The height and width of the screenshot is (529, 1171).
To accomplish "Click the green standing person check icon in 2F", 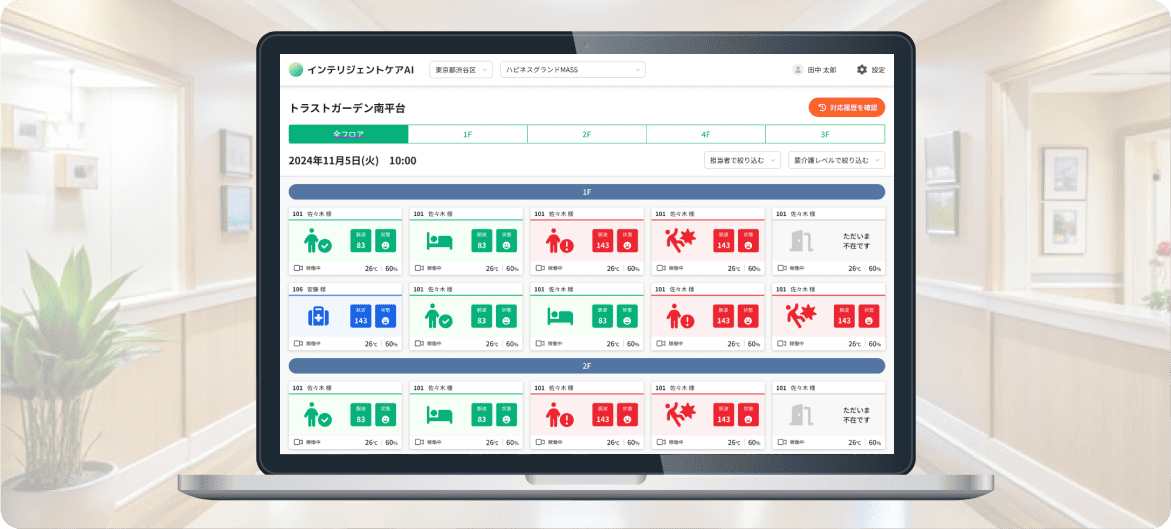I will tap(317, 415).
